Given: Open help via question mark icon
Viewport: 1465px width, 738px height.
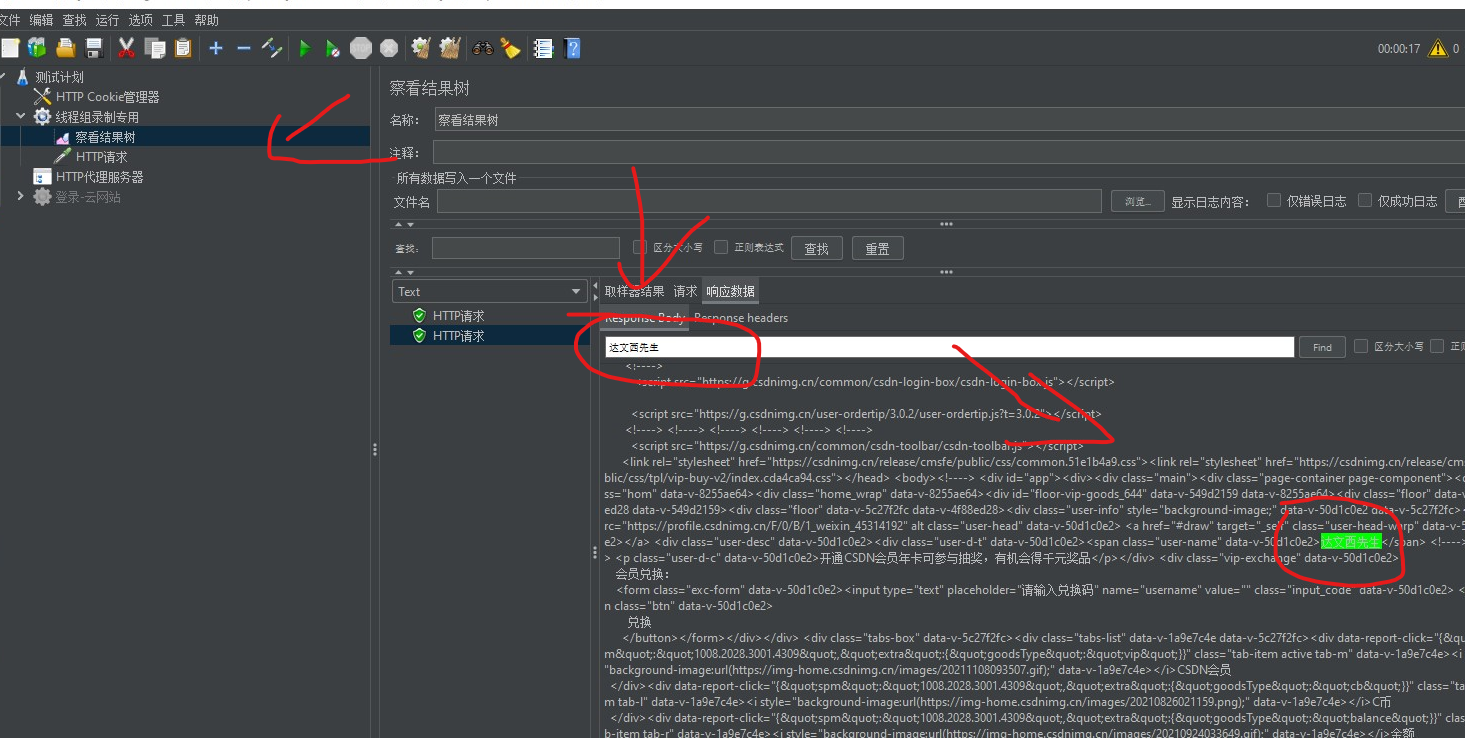Looking at the screenshot, I should tap(572, 48).
